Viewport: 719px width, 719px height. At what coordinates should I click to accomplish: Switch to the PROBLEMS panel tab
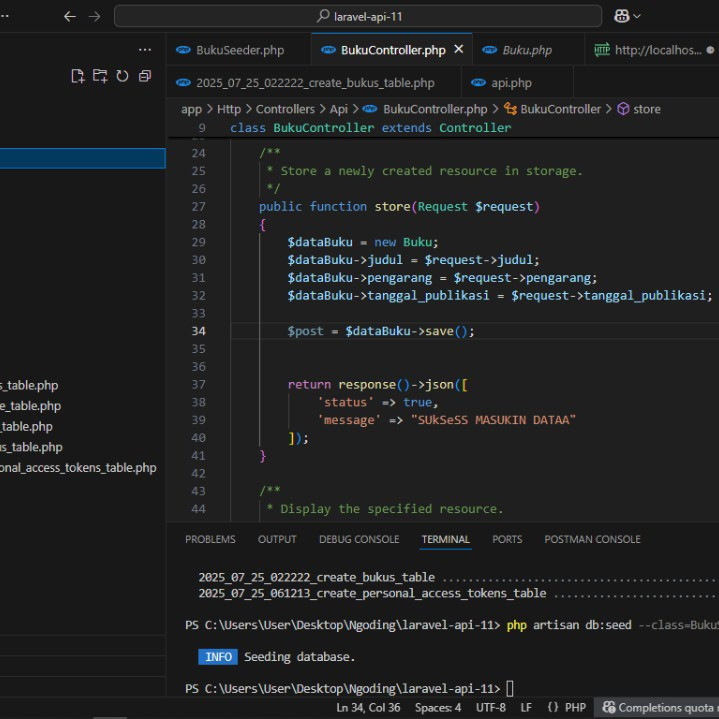[210, 539]
